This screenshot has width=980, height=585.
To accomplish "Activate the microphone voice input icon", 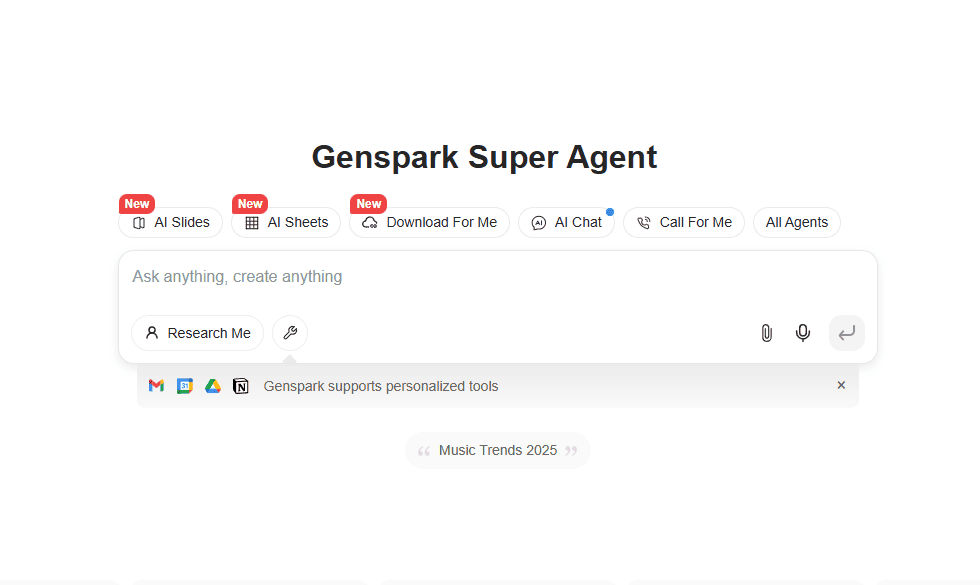I will (x=802, y=332).
